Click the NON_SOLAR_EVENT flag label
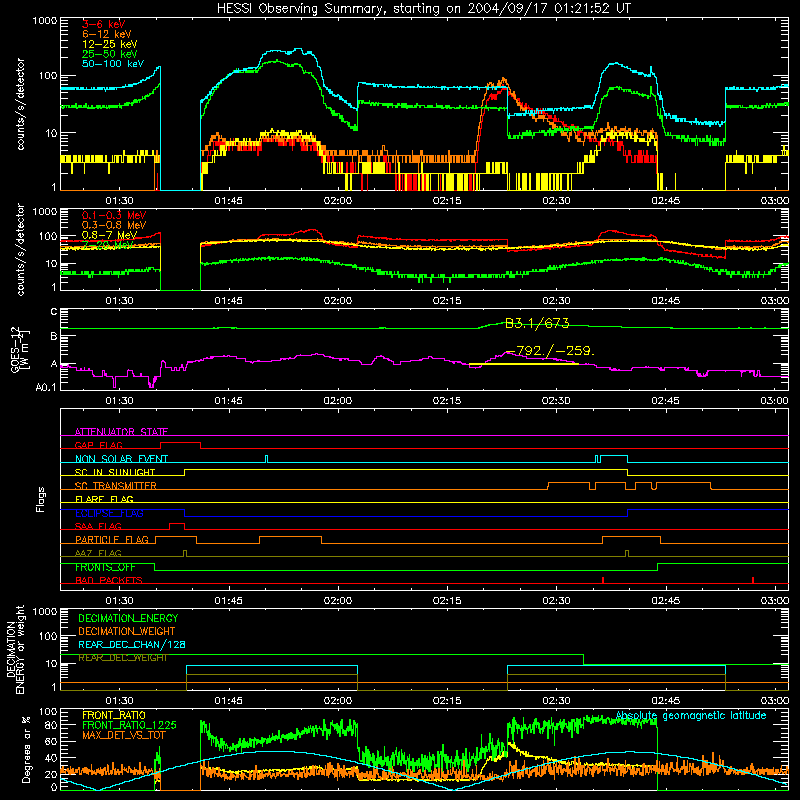 (x=121, y=459)
